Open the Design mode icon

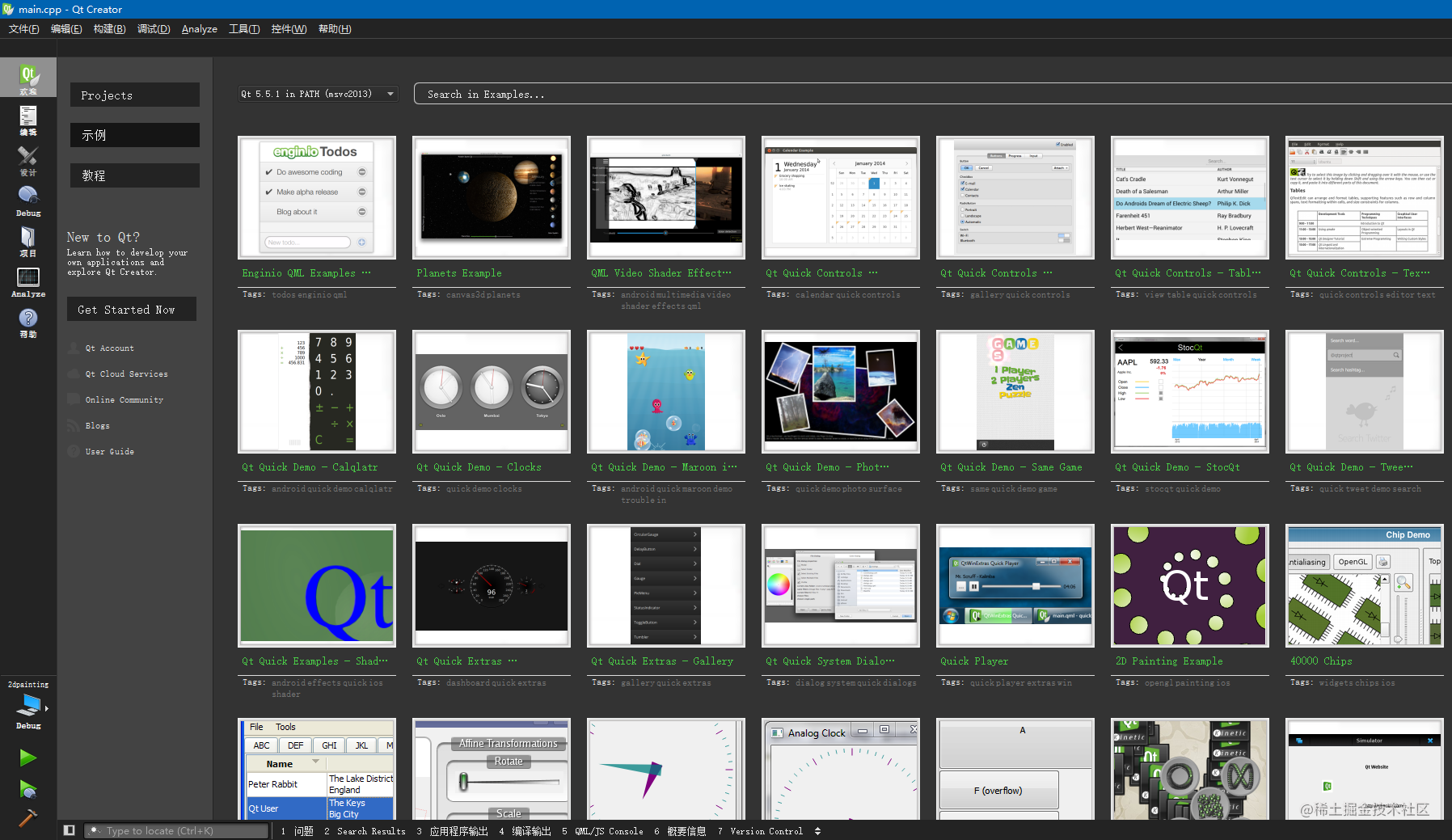(28, 159)
